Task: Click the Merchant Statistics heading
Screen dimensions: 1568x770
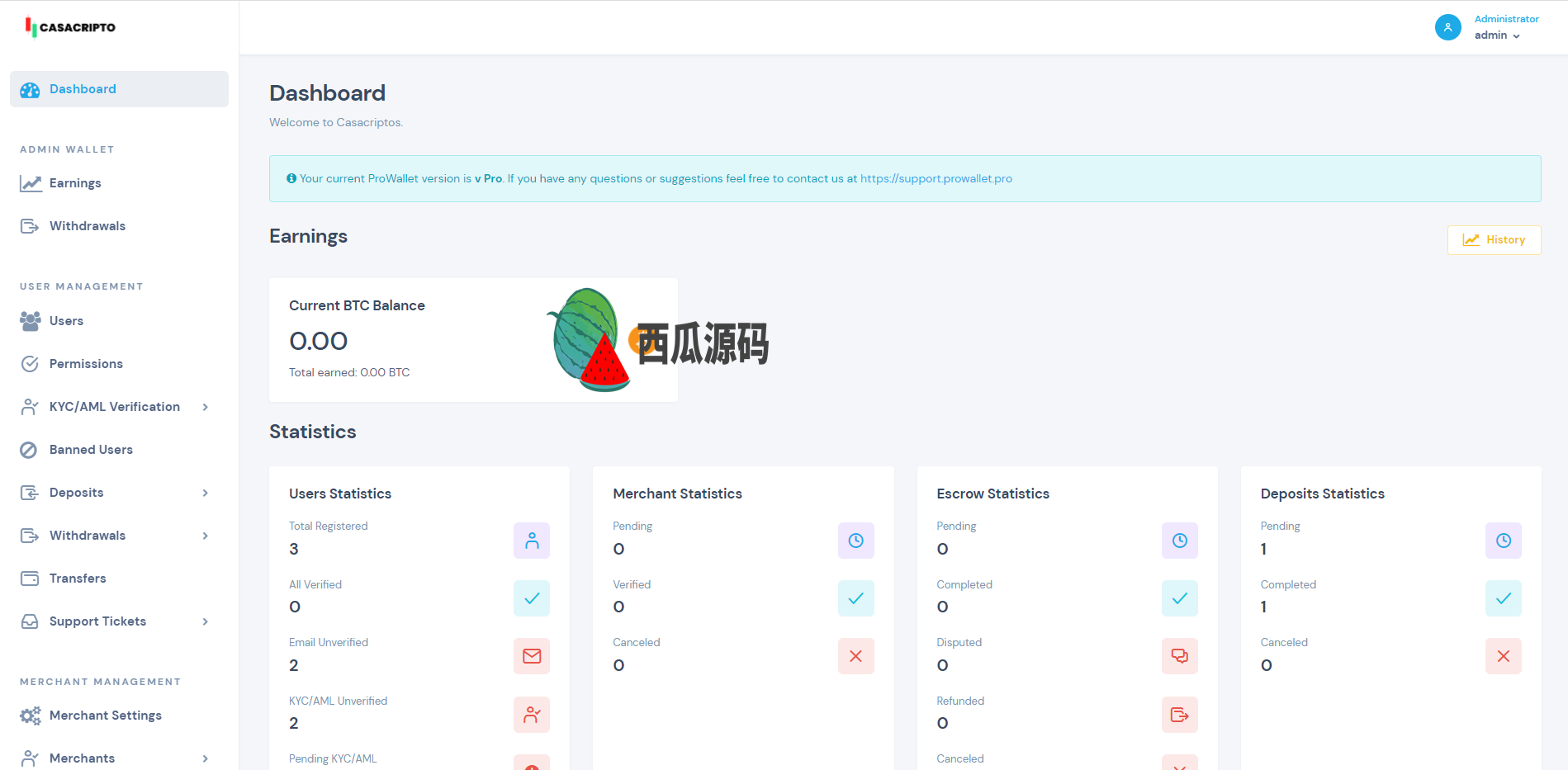Action: point(677,494)
